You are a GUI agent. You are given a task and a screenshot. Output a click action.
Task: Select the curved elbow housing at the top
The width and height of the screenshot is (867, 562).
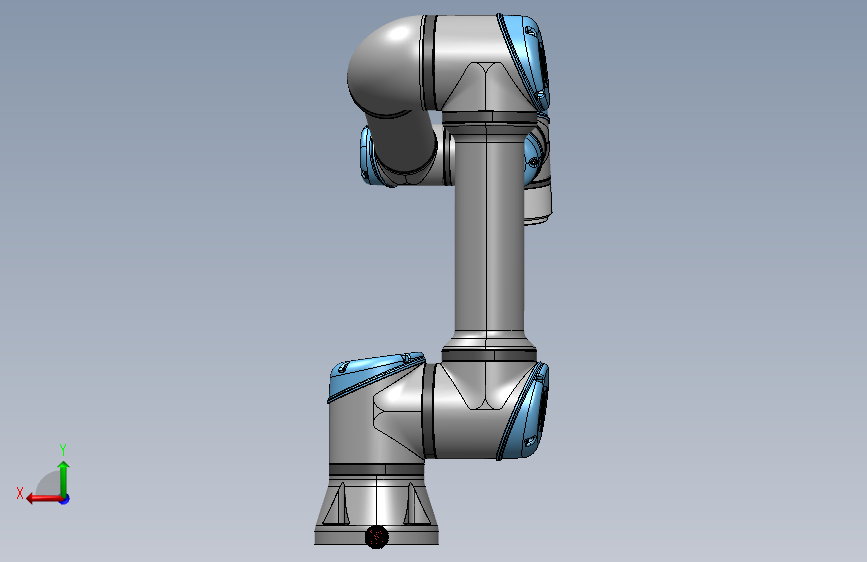pos(387,65)
